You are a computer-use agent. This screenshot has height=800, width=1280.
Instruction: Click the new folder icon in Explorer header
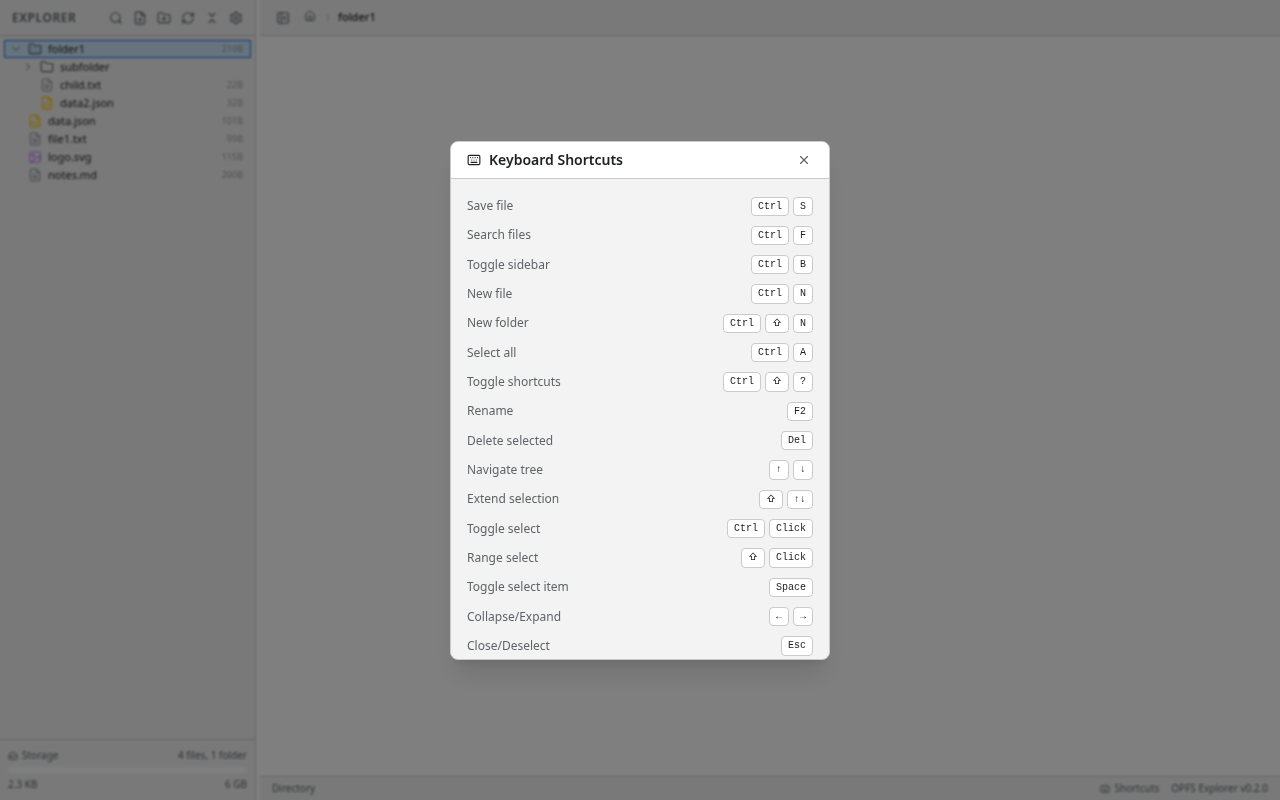click(164, 18)
